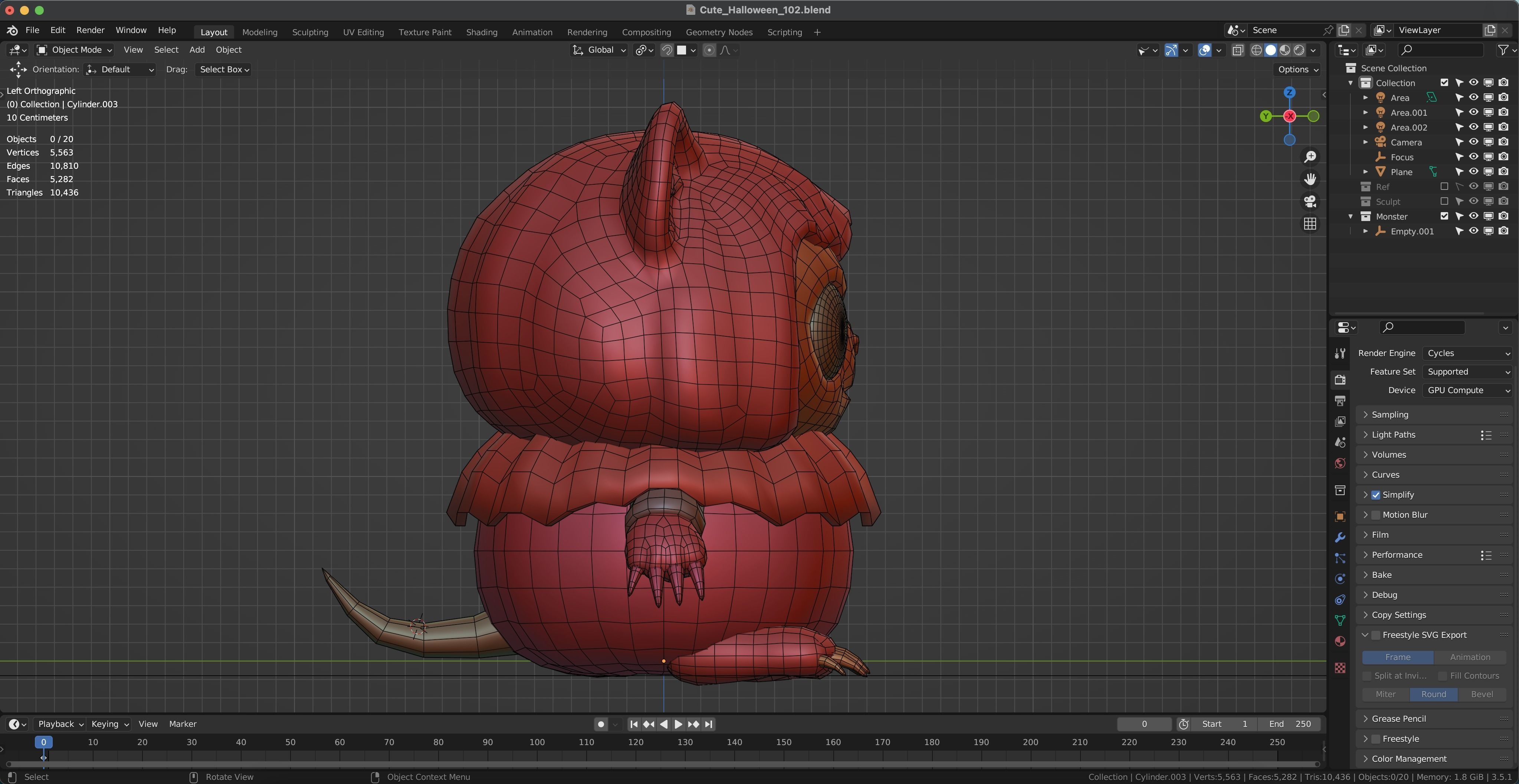This screenshot has height=784, width=1519.
Task: Jump to the timeline end frame
Action: [x=709, y=724]
